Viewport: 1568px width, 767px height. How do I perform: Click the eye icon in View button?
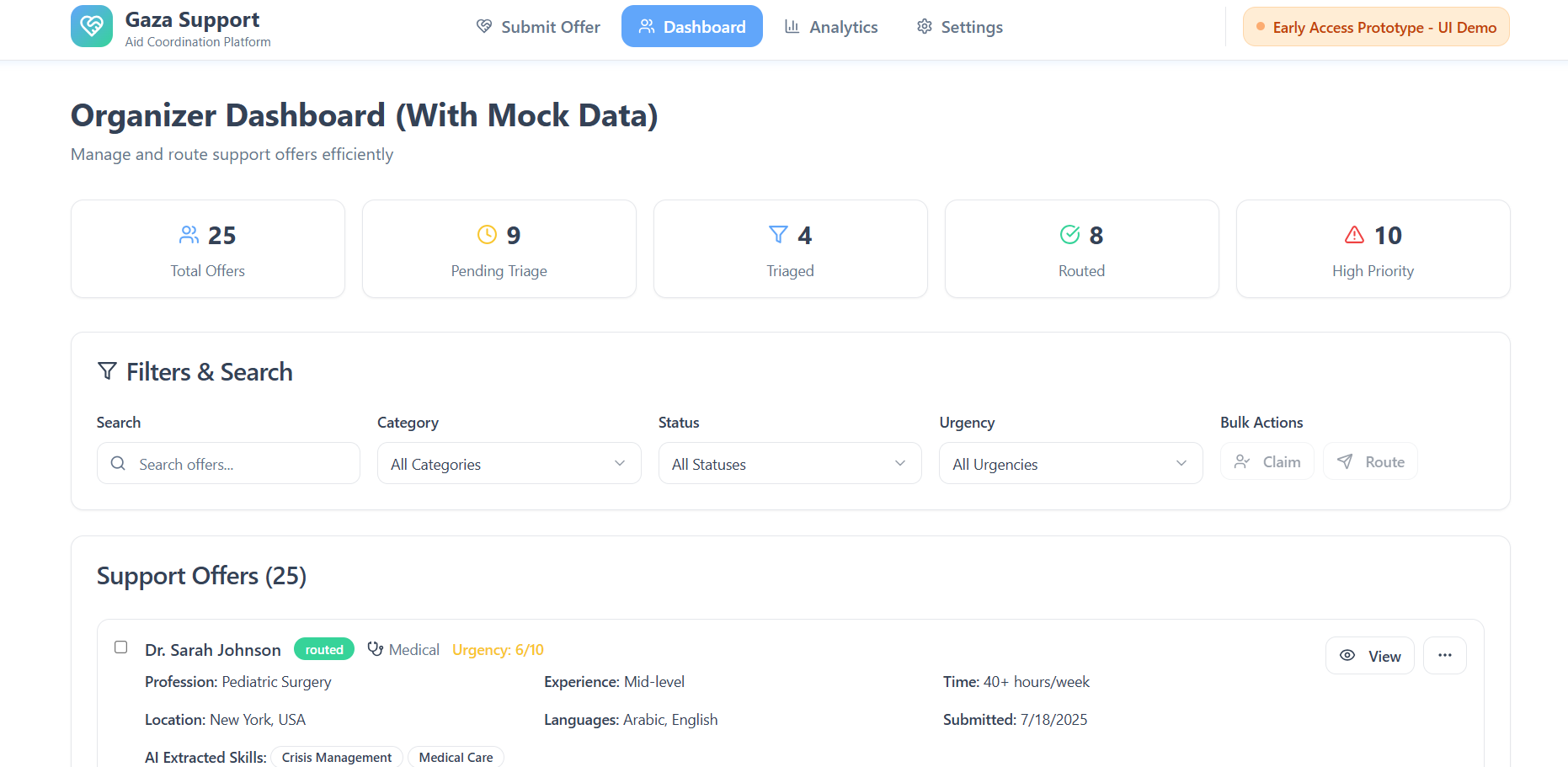1347,655
